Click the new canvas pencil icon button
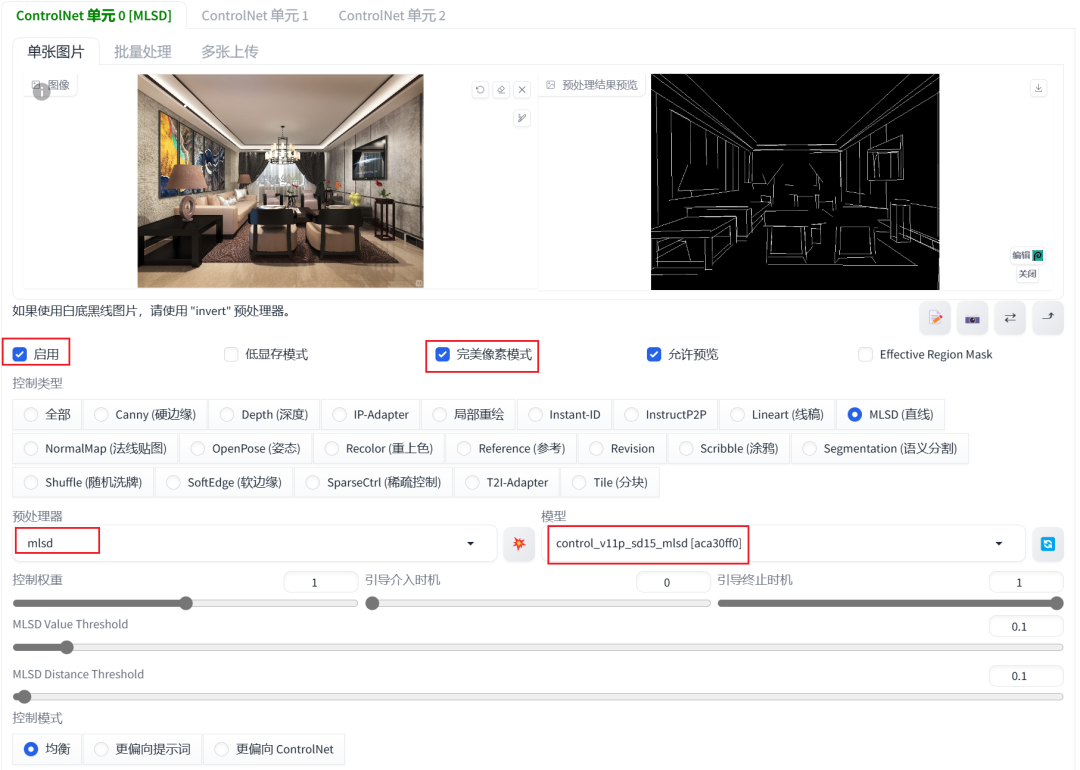Viewport: 1080px width, 770px height. click(935, 318)
